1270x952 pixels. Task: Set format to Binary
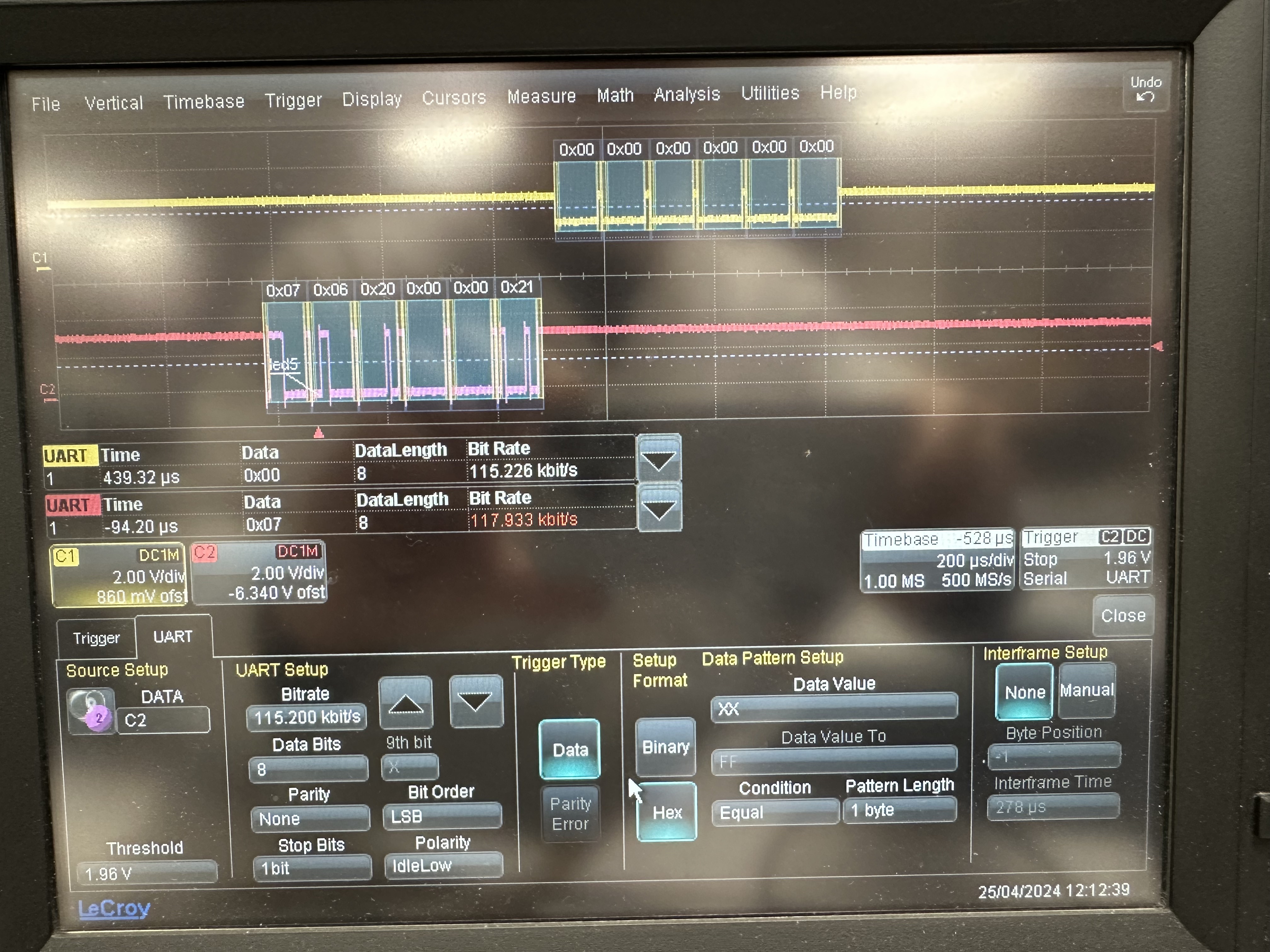(x=666, y=746)
